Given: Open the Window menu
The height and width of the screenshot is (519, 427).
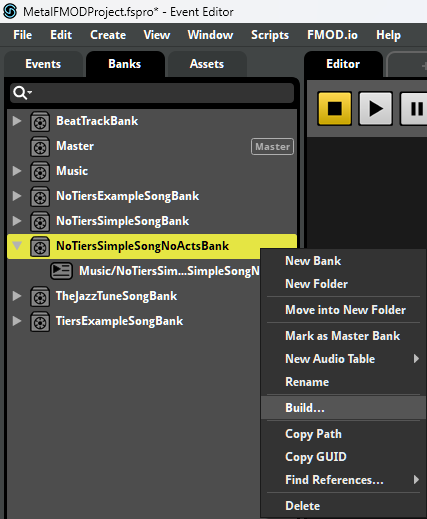Looking at the screenshot, I should (210, 35).
